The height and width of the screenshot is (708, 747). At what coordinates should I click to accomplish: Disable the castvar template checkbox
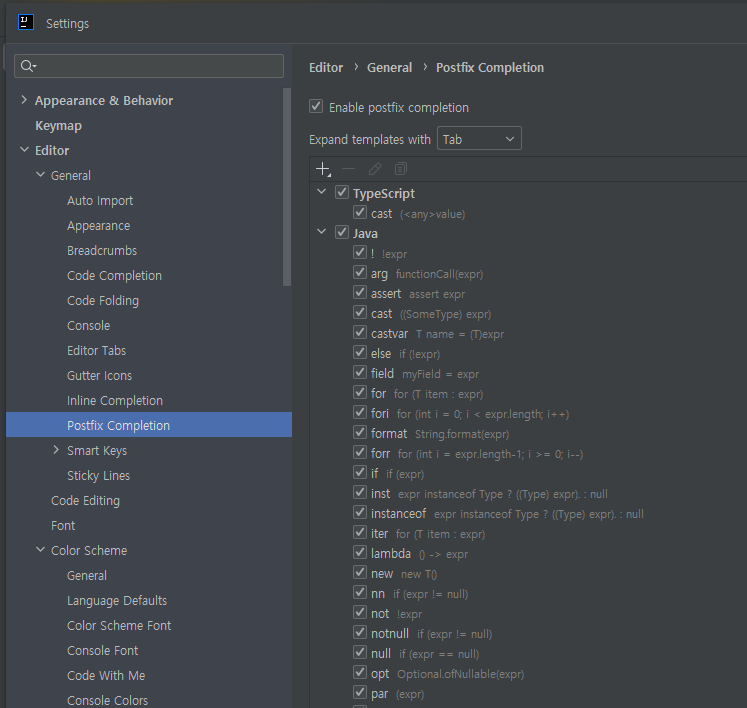pyautogui.click(x=360, y=333)
